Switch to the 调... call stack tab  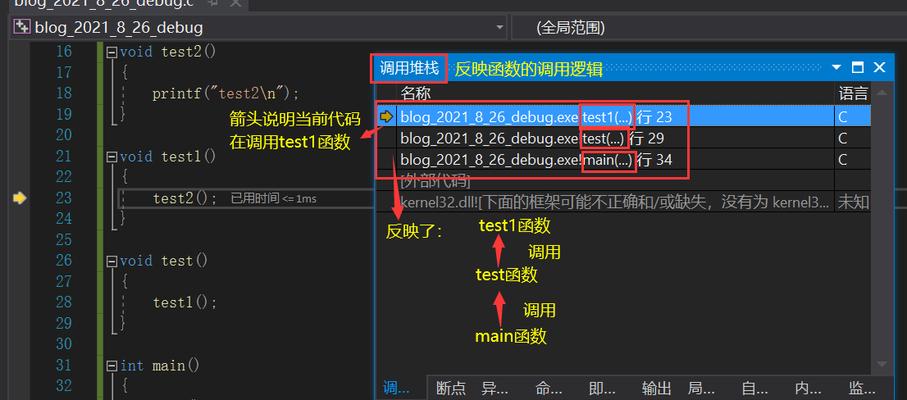396,388
